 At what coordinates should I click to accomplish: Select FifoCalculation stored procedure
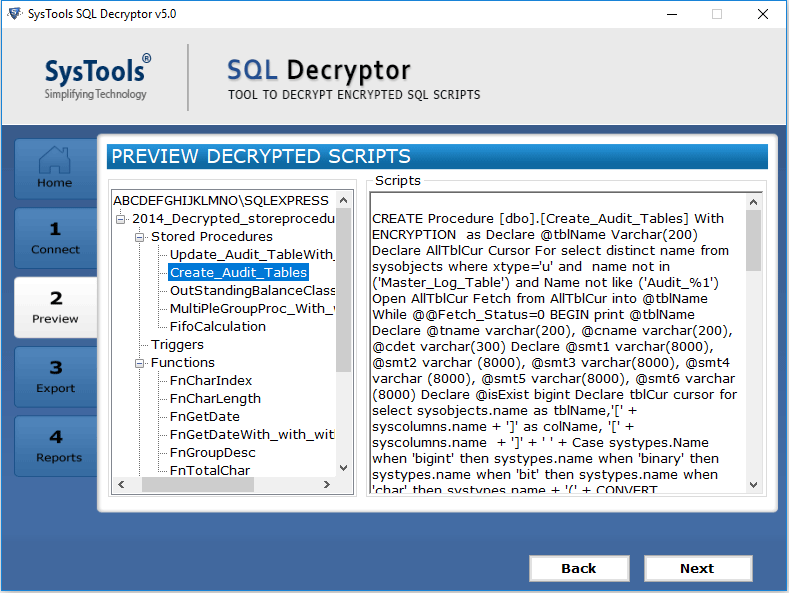pyautogui.click(x=217, y=326)
